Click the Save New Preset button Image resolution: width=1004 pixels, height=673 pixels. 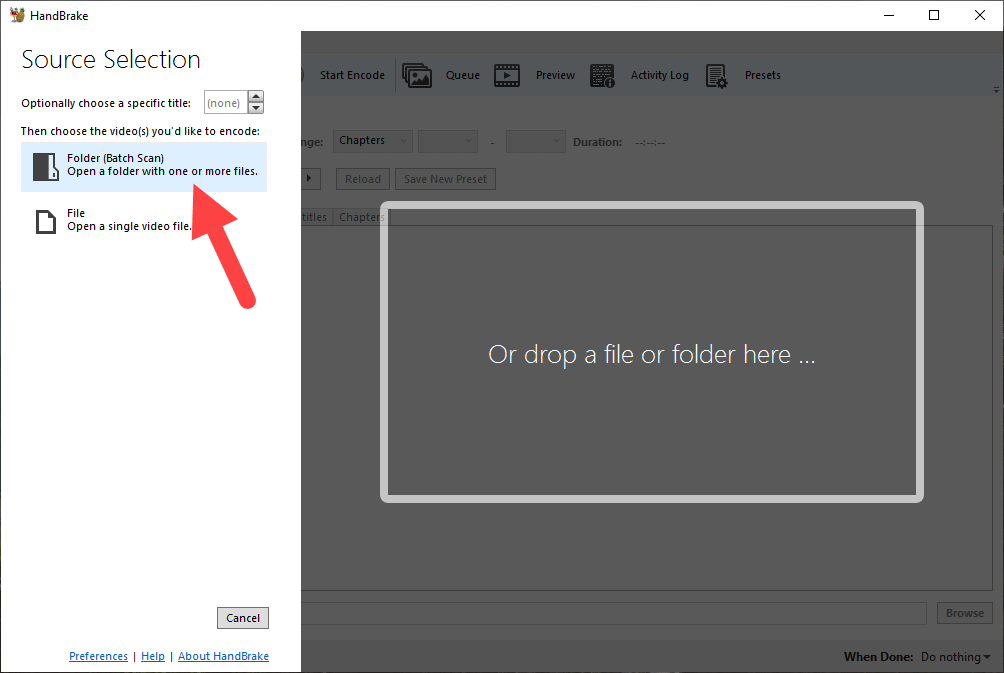445,179
